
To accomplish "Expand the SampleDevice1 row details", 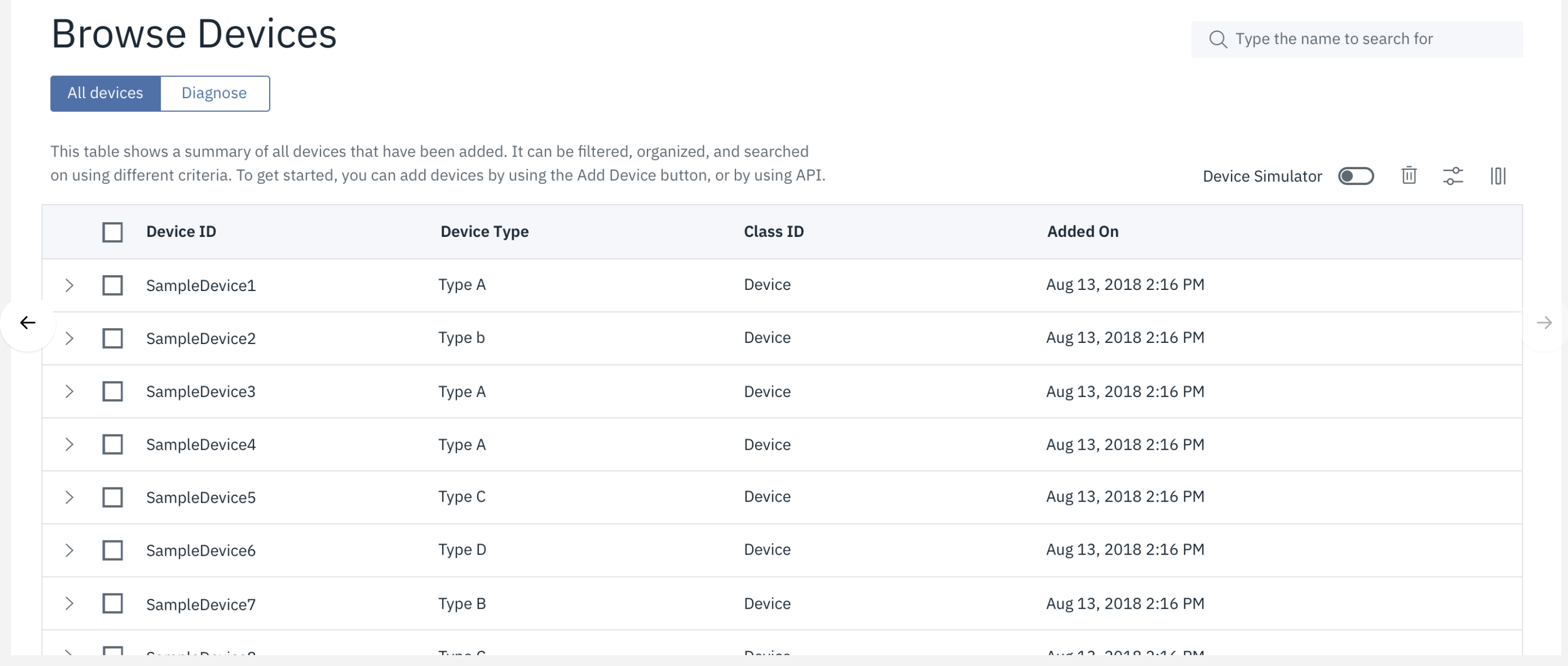I will coord(69,284).
